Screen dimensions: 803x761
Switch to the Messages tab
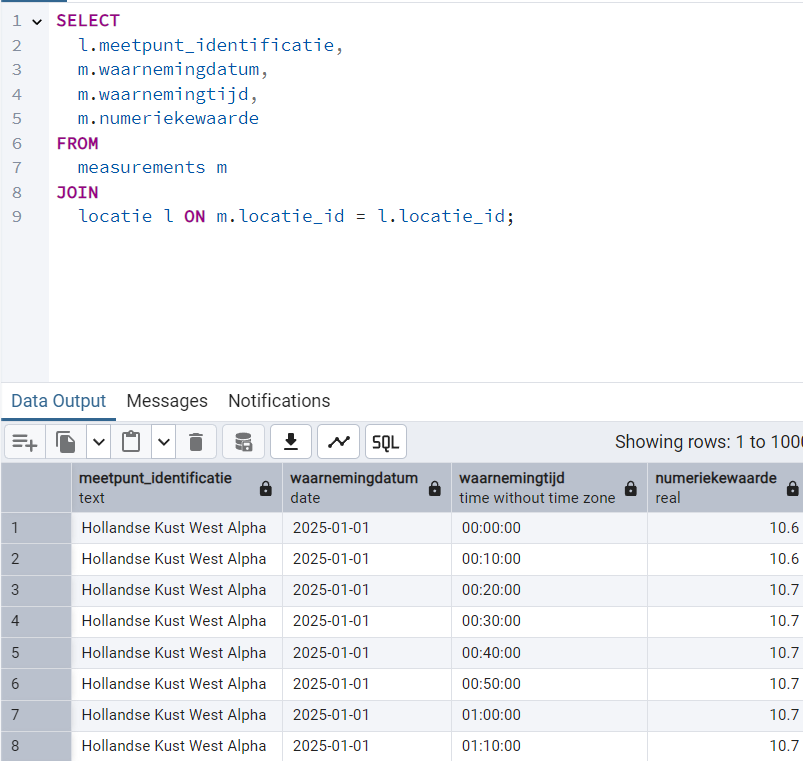(x=167, y=401)
